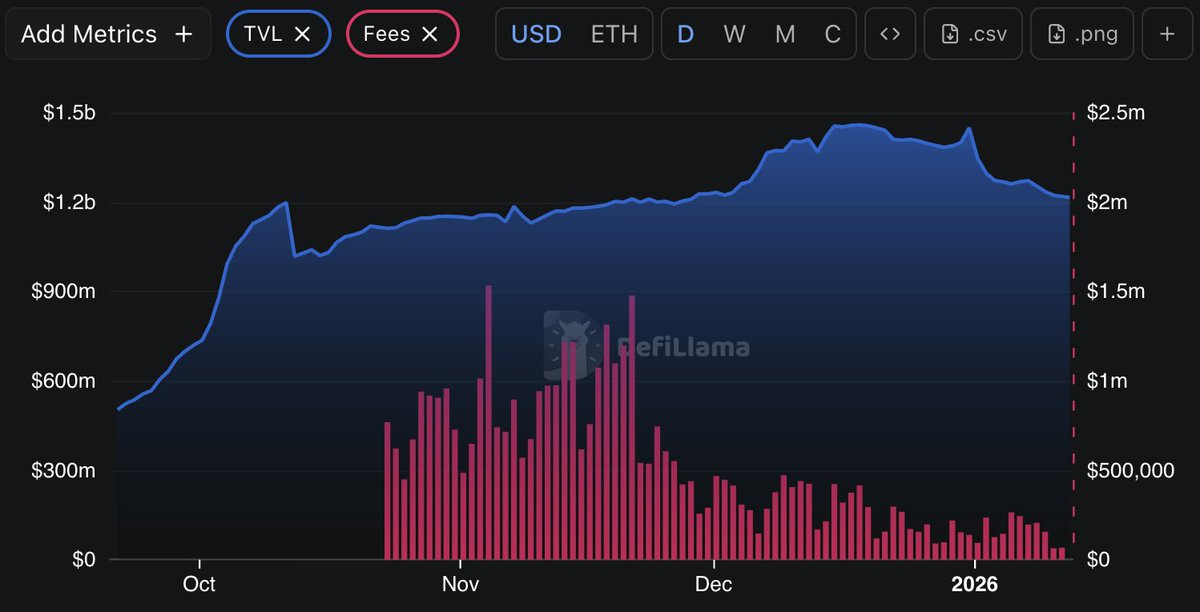The height and width of the screenshot is (612, 1200).
Task: Select cumulative view C
Action: click(x=832, y=34)
